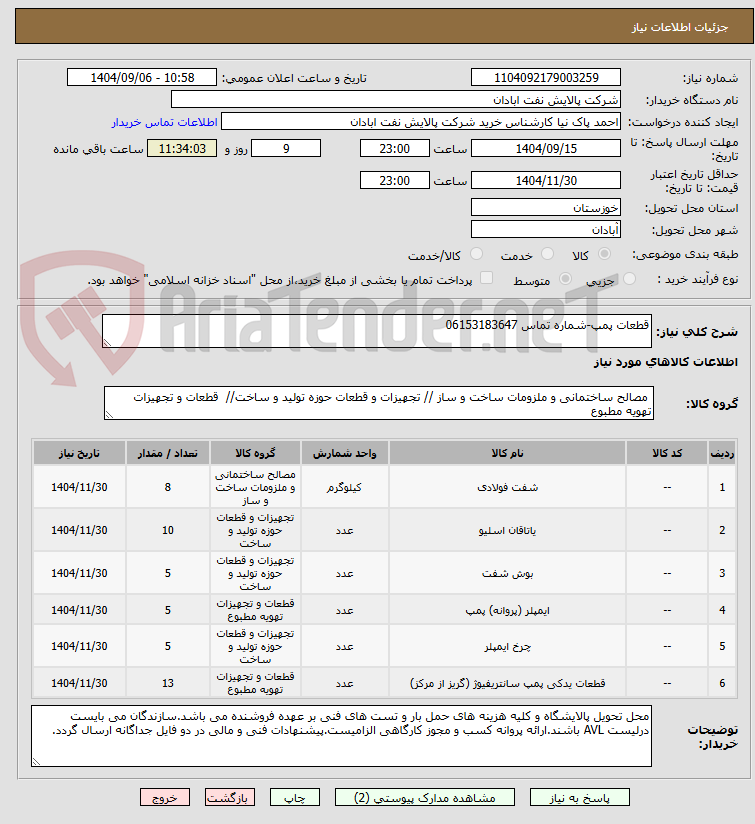Click the 'بازگشت' back button
This screenshot has height=824, width=755.
[x=230, y=798]
